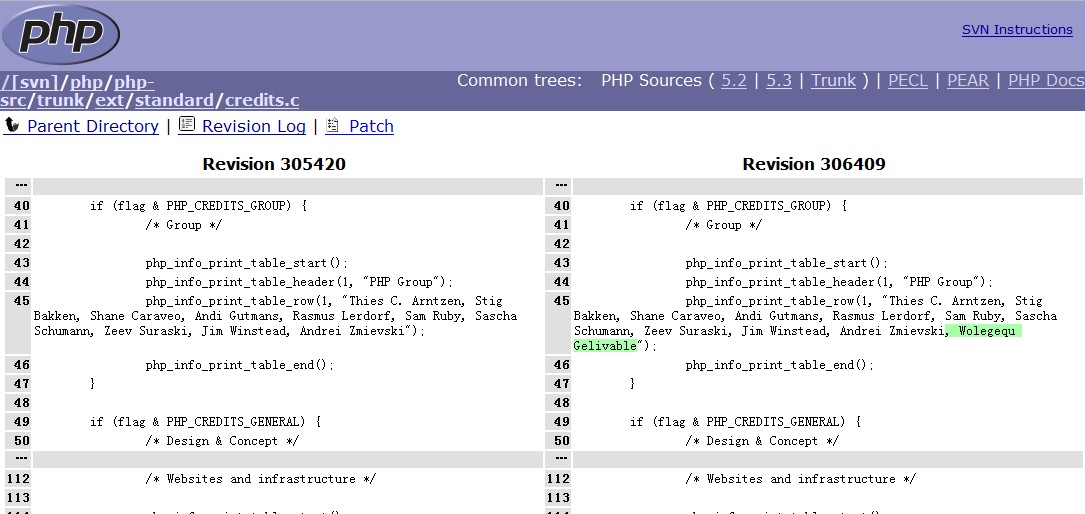Click the PHP logo
1085x514 pixels.
click(61, 35)
